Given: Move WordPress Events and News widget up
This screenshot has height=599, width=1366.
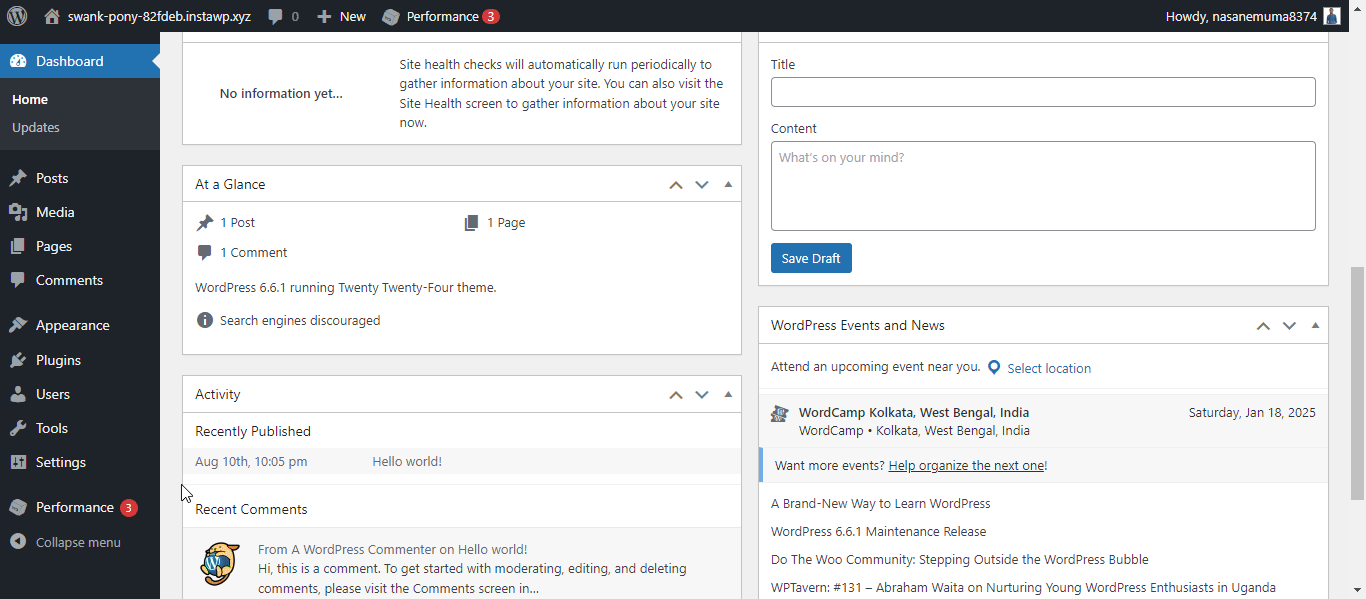Looking at the screenshot, I should 1263,325.
